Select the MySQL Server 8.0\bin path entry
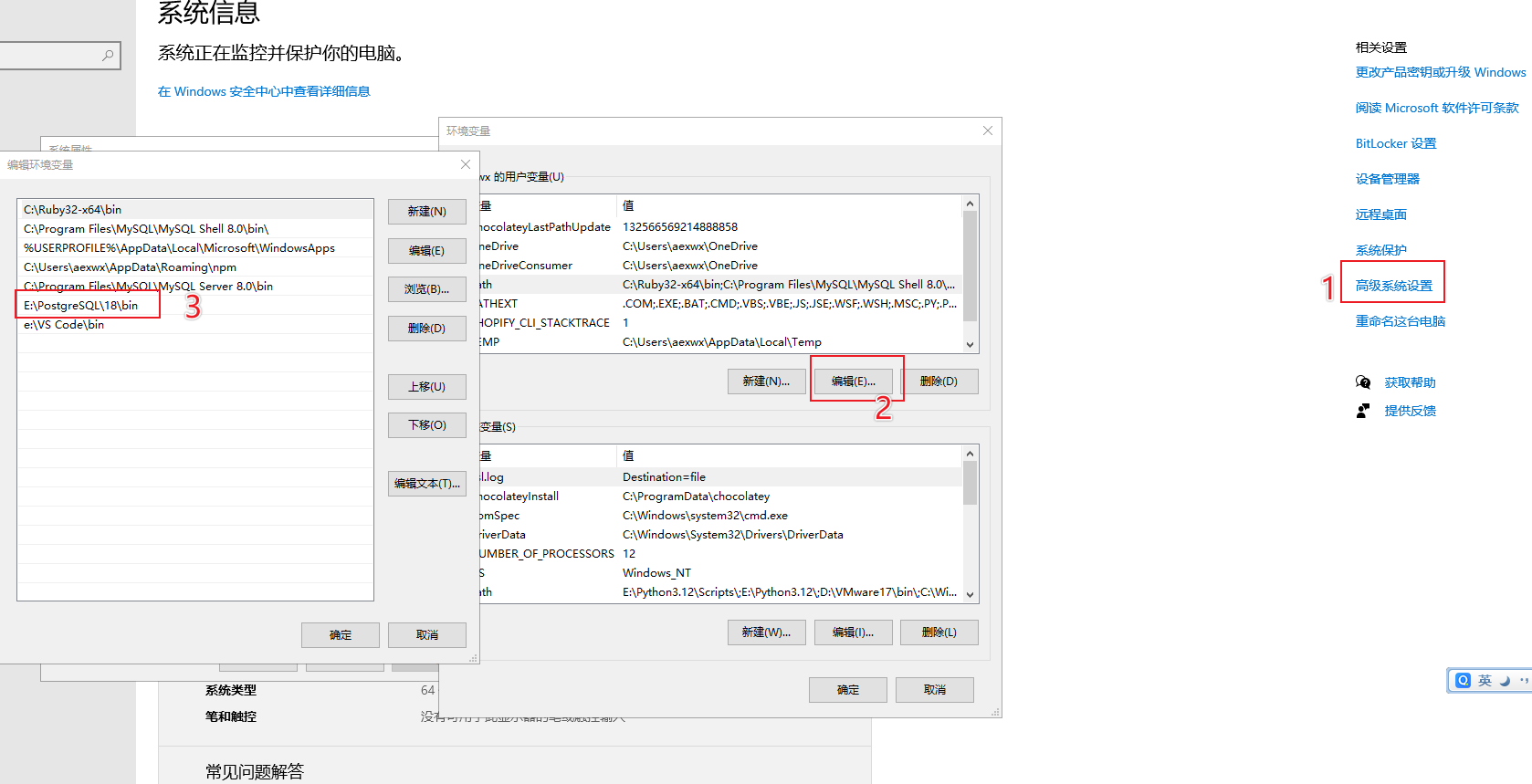 (x=195, y=287)
